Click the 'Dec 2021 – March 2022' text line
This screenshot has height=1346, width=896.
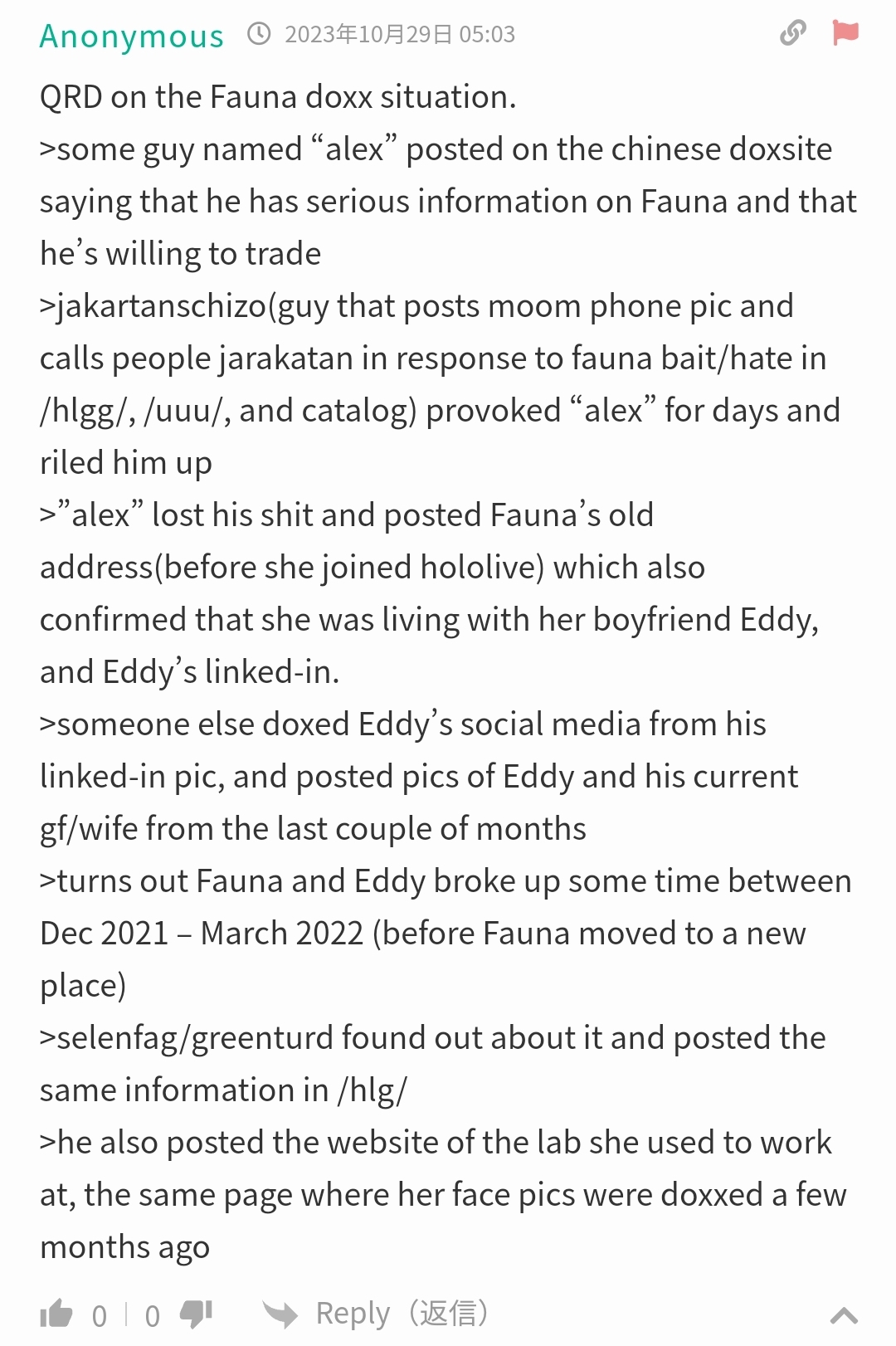tap(423, 934)
